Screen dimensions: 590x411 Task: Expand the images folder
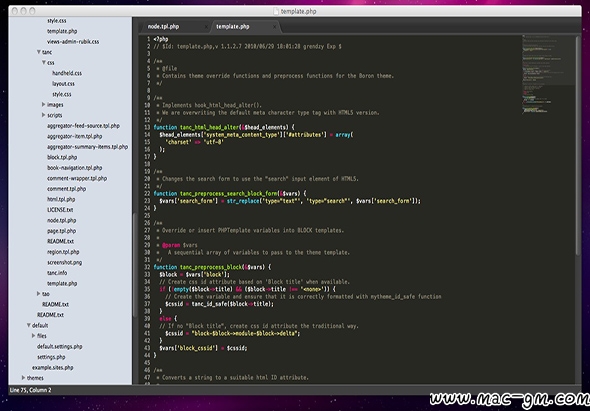(44, 104)
